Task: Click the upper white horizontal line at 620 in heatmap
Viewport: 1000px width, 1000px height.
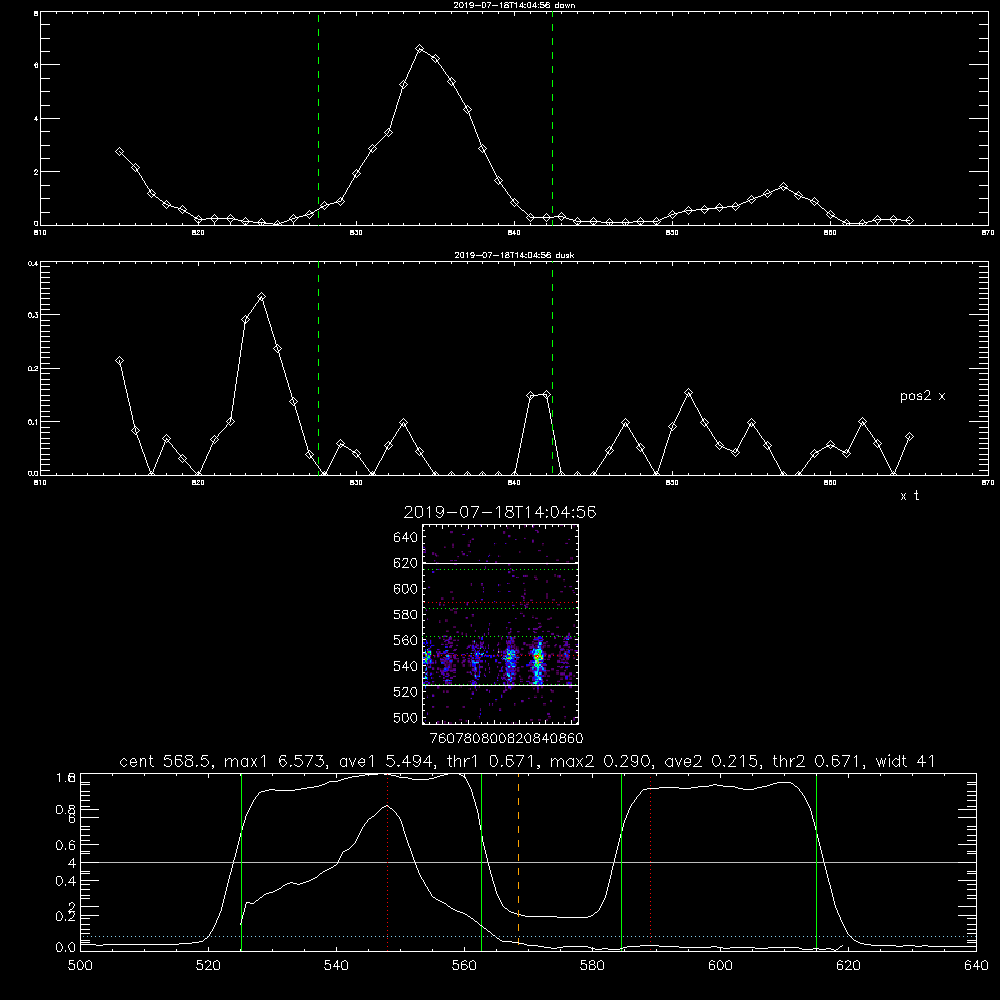Action: pos(501,564)
